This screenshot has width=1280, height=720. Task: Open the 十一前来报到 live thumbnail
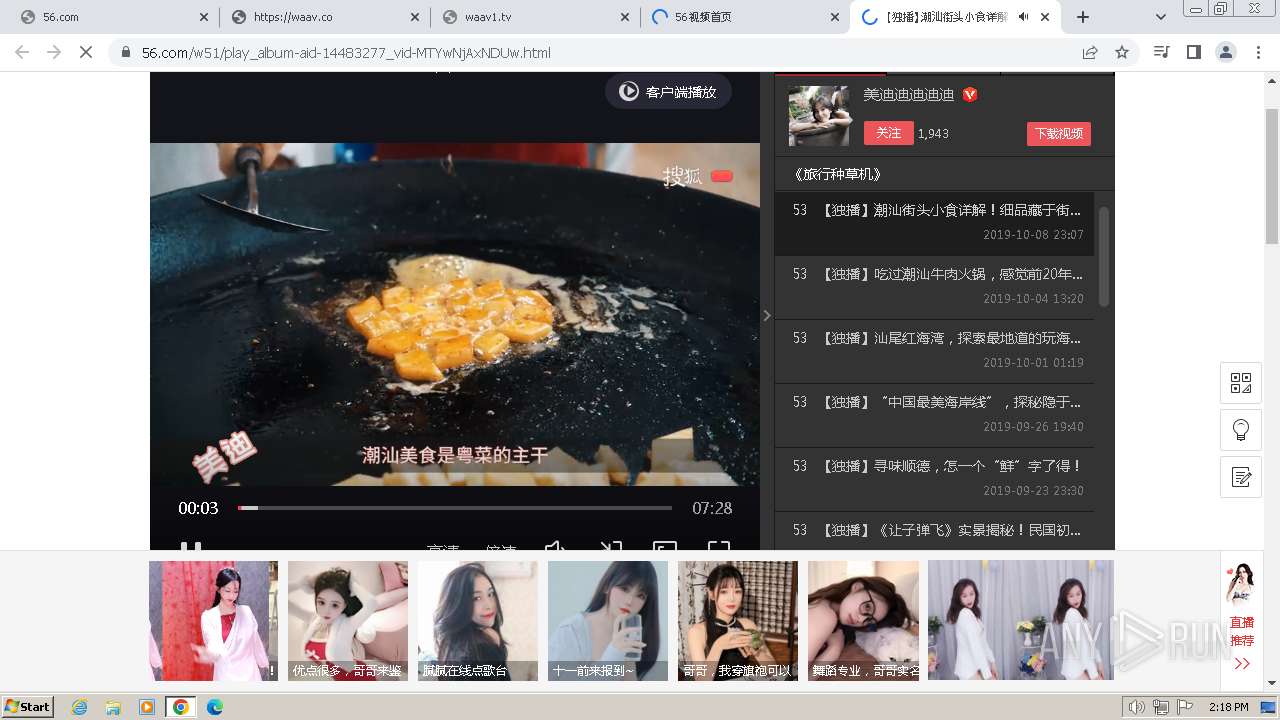tap(608, 621)
